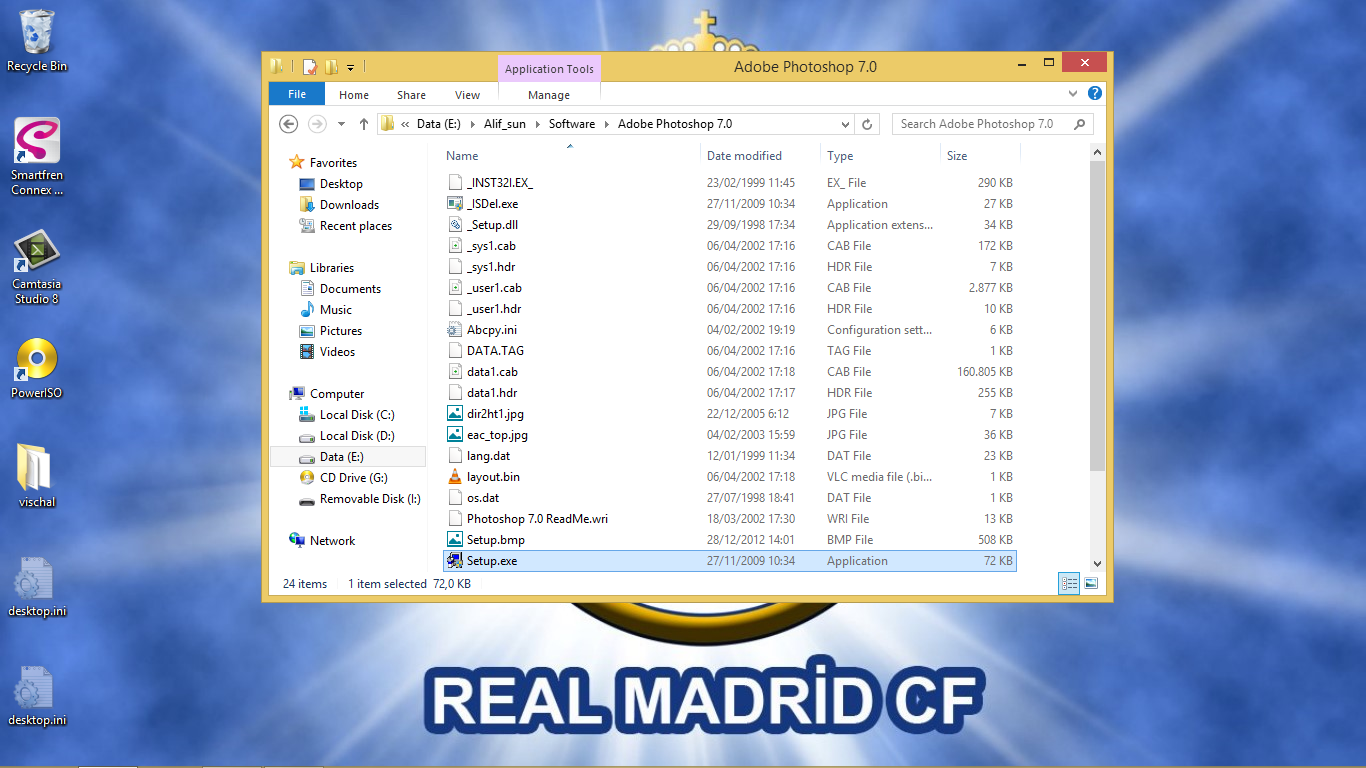Toggle sort order on Name column
Image resolution: width=1366 pixels, height=768 pixels.
click(461, 155)
